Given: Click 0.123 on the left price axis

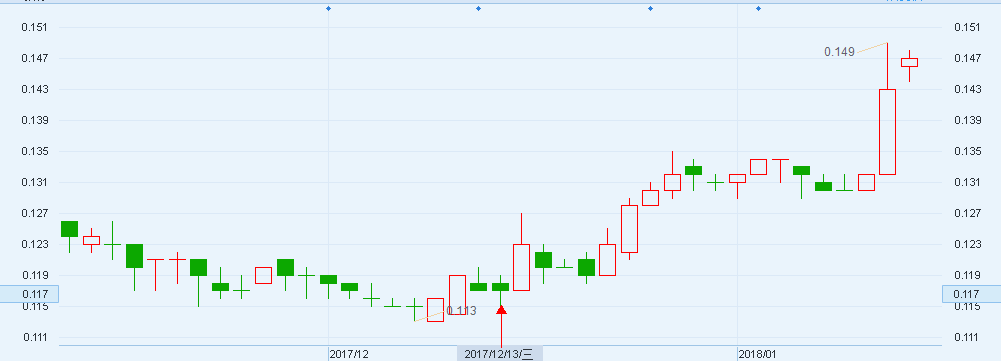Looking at the screenshot, I should point(34,244).
